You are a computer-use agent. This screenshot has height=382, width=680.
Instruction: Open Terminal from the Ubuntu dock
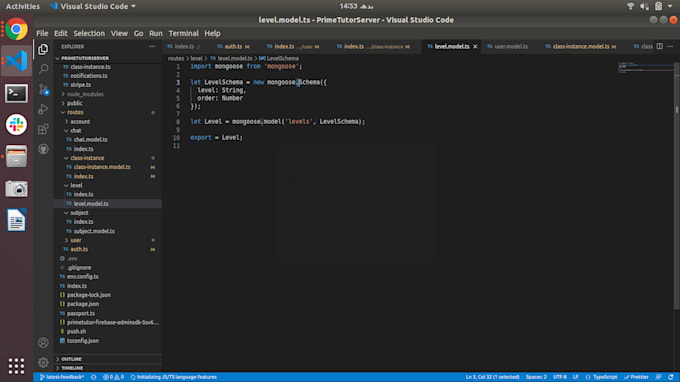pyautogui.click(x=16, y=93)
